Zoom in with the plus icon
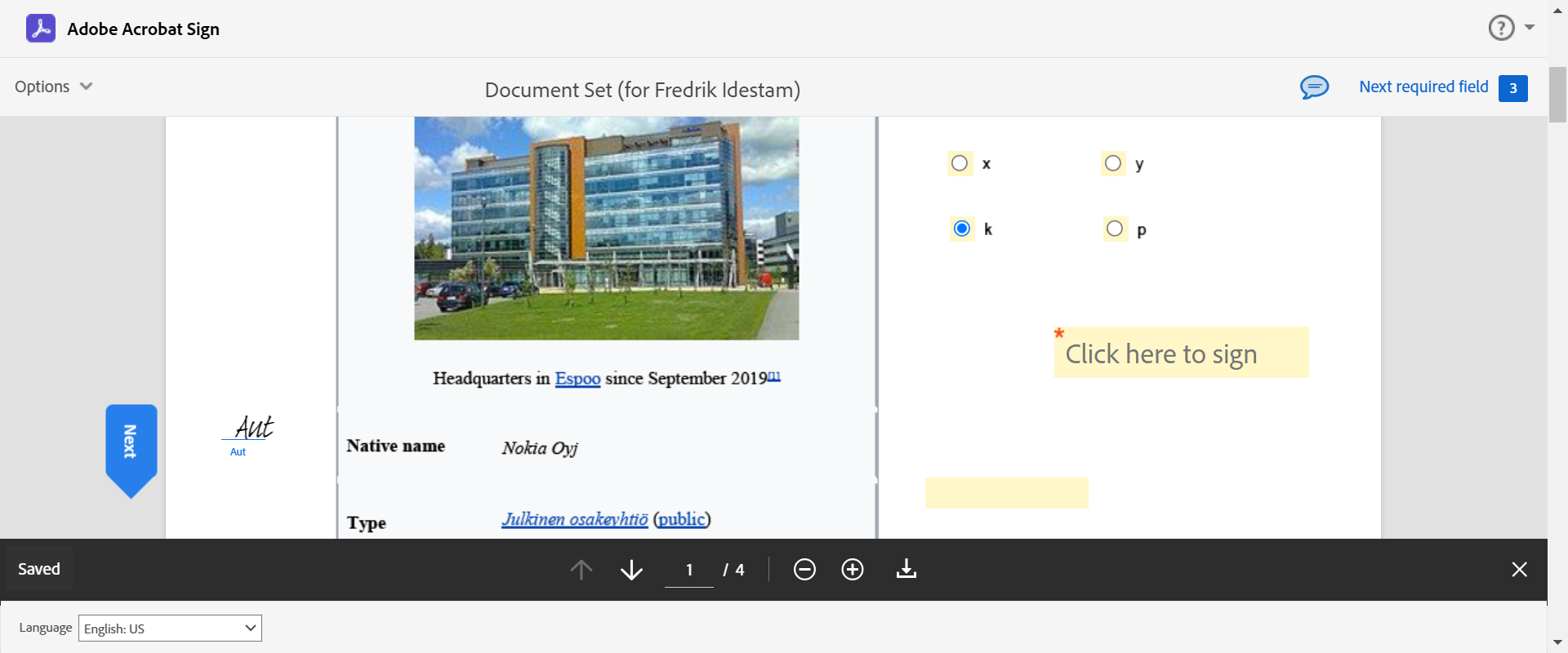1568x653 pixels. coord(853,569)
